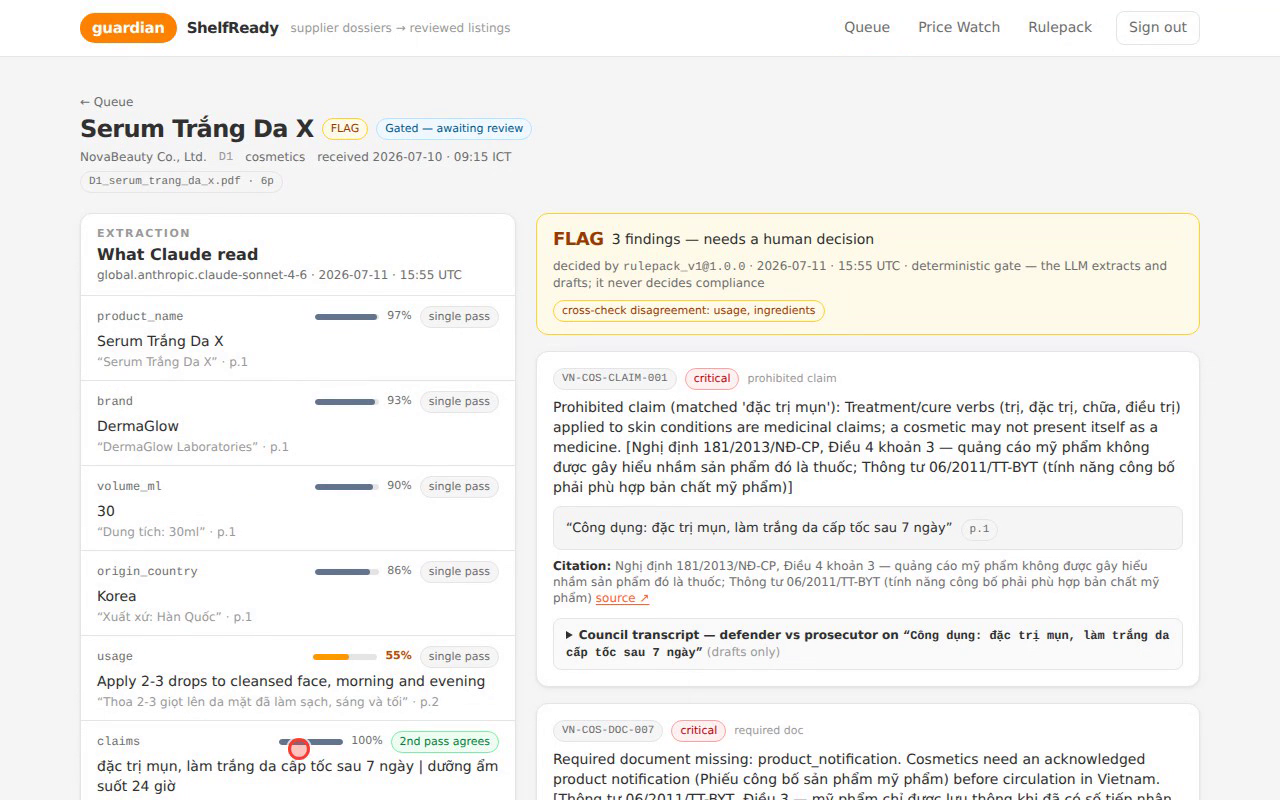This screenshot has height=800, width=1280.
Task: Click the '3 findings — needs a human decision' text
Action: (743, 239)
